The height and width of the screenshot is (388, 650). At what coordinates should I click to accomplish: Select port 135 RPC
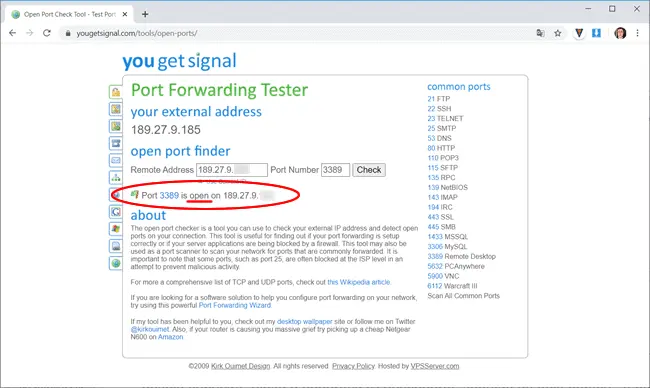441,177
